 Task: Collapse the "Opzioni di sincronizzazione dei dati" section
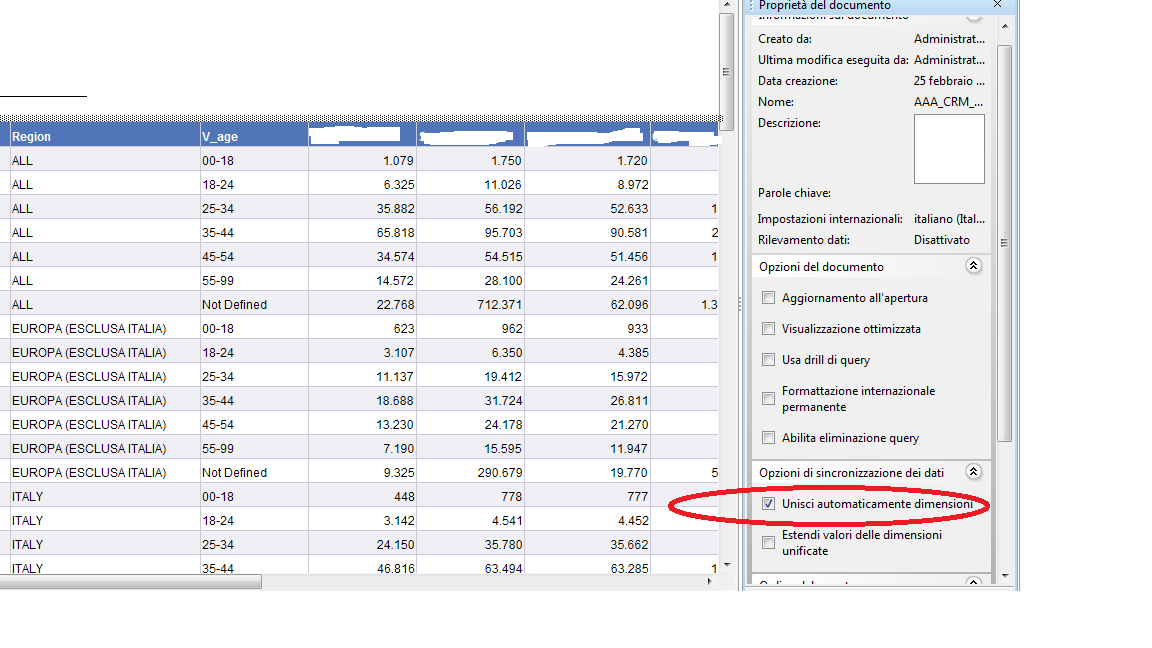974,471
